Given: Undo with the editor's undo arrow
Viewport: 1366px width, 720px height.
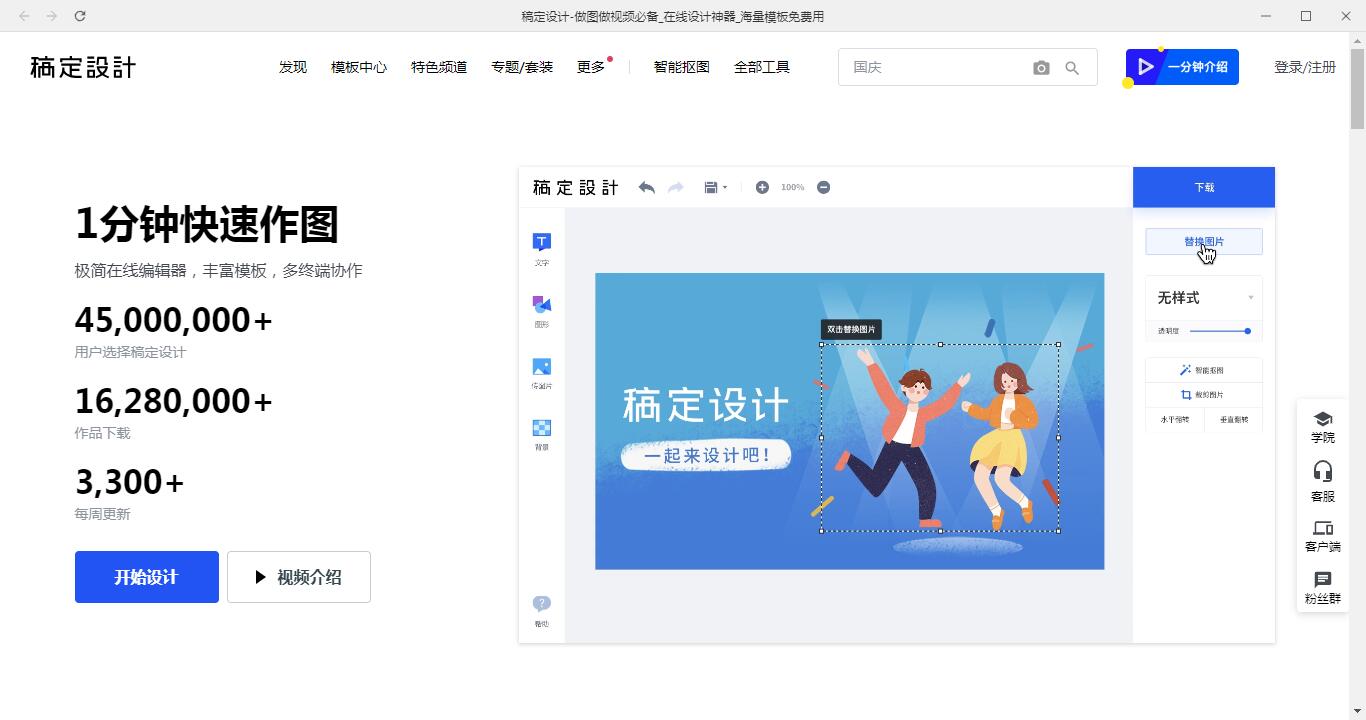Looking at the screenshot, I should tap(647, 187).
